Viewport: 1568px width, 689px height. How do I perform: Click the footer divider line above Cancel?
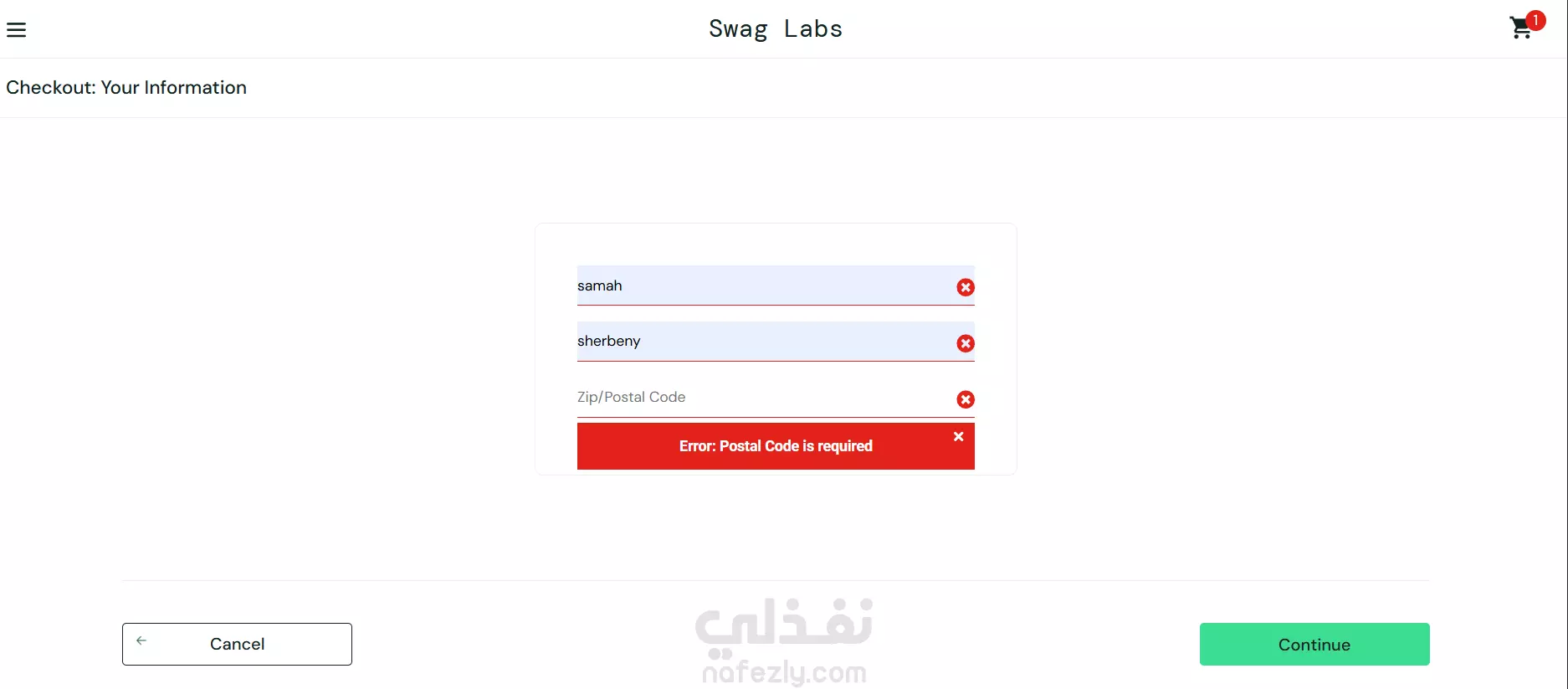coord(776,580)
